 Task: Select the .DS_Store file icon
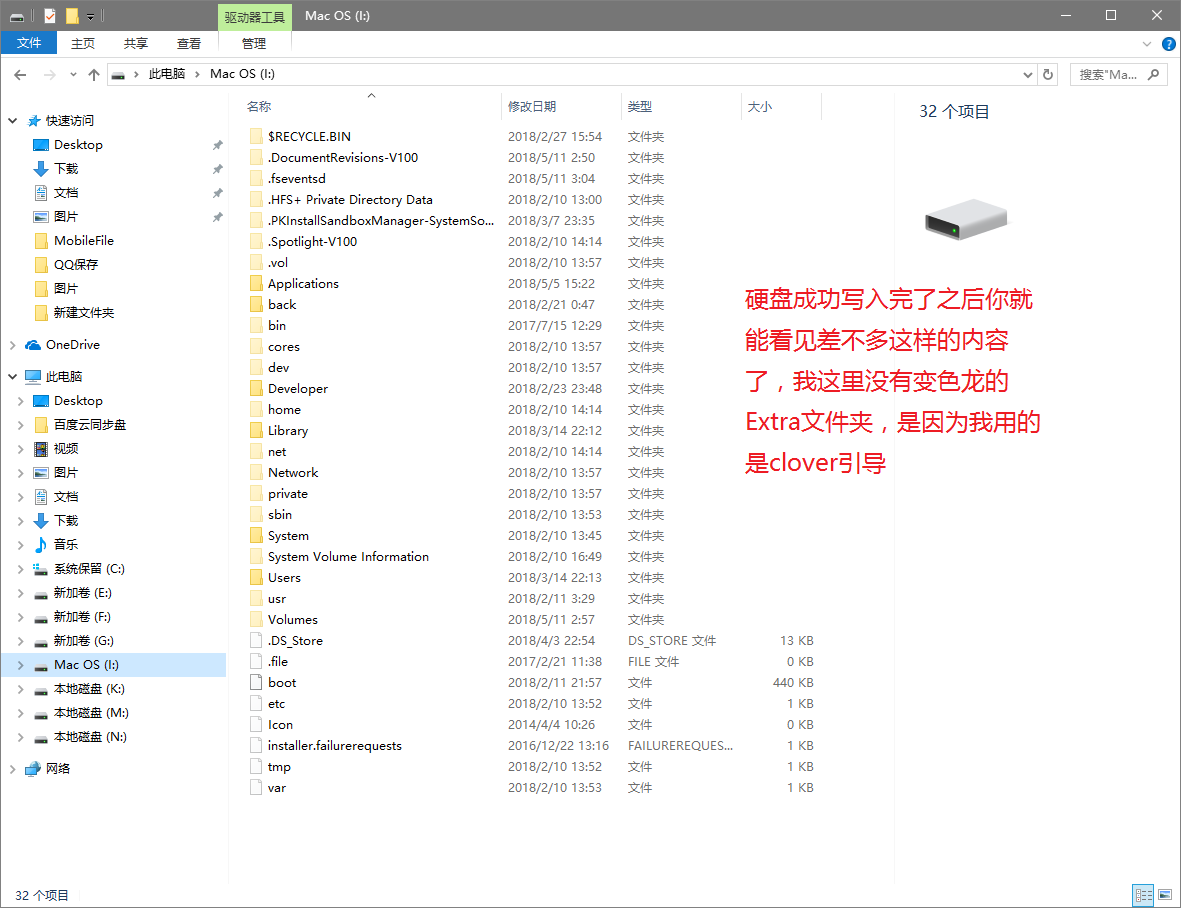[256, 641]
